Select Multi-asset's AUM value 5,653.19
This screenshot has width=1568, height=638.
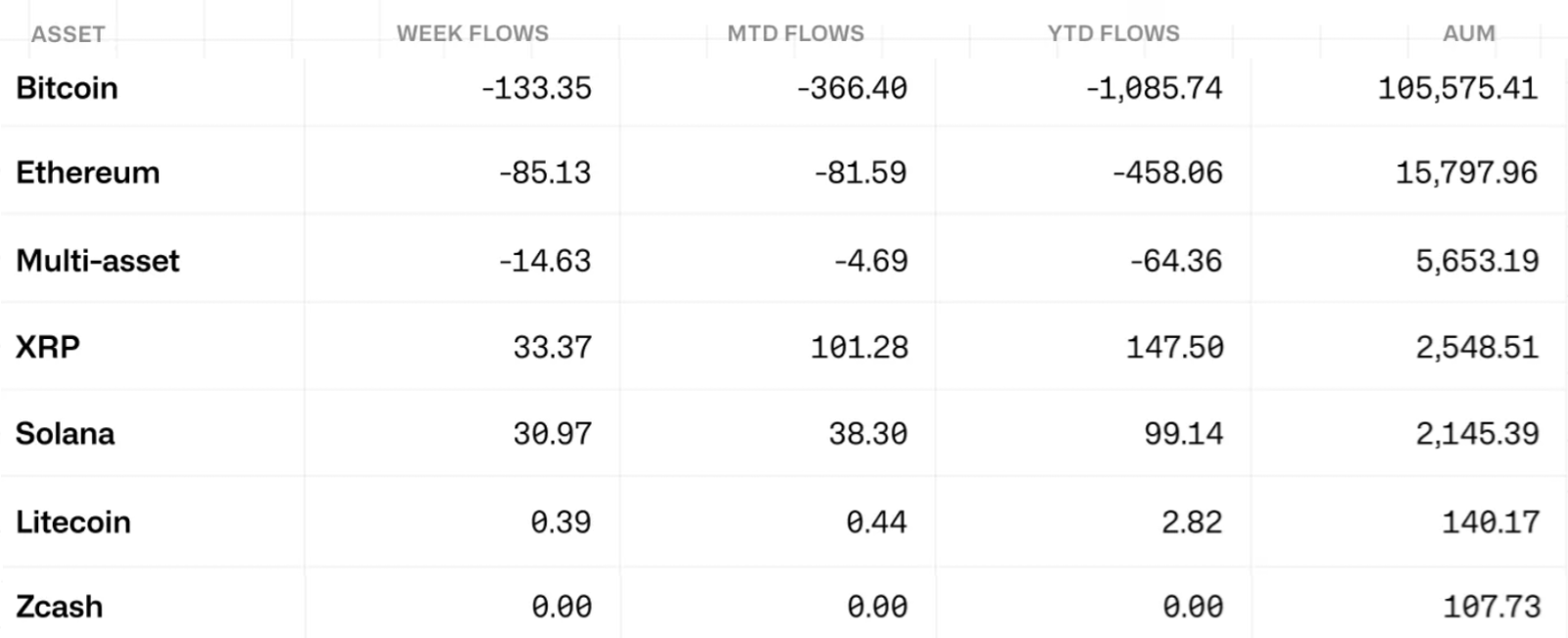click(x=1477, y=261)
